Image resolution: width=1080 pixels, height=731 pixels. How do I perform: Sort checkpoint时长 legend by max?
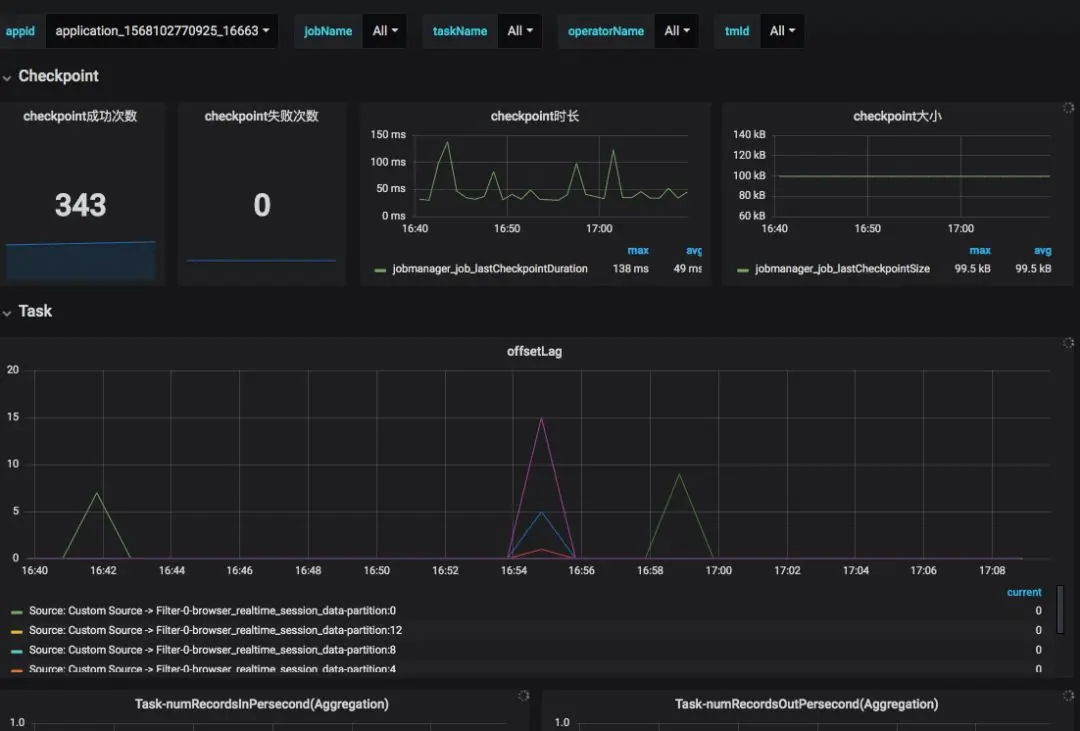[638, 251]
